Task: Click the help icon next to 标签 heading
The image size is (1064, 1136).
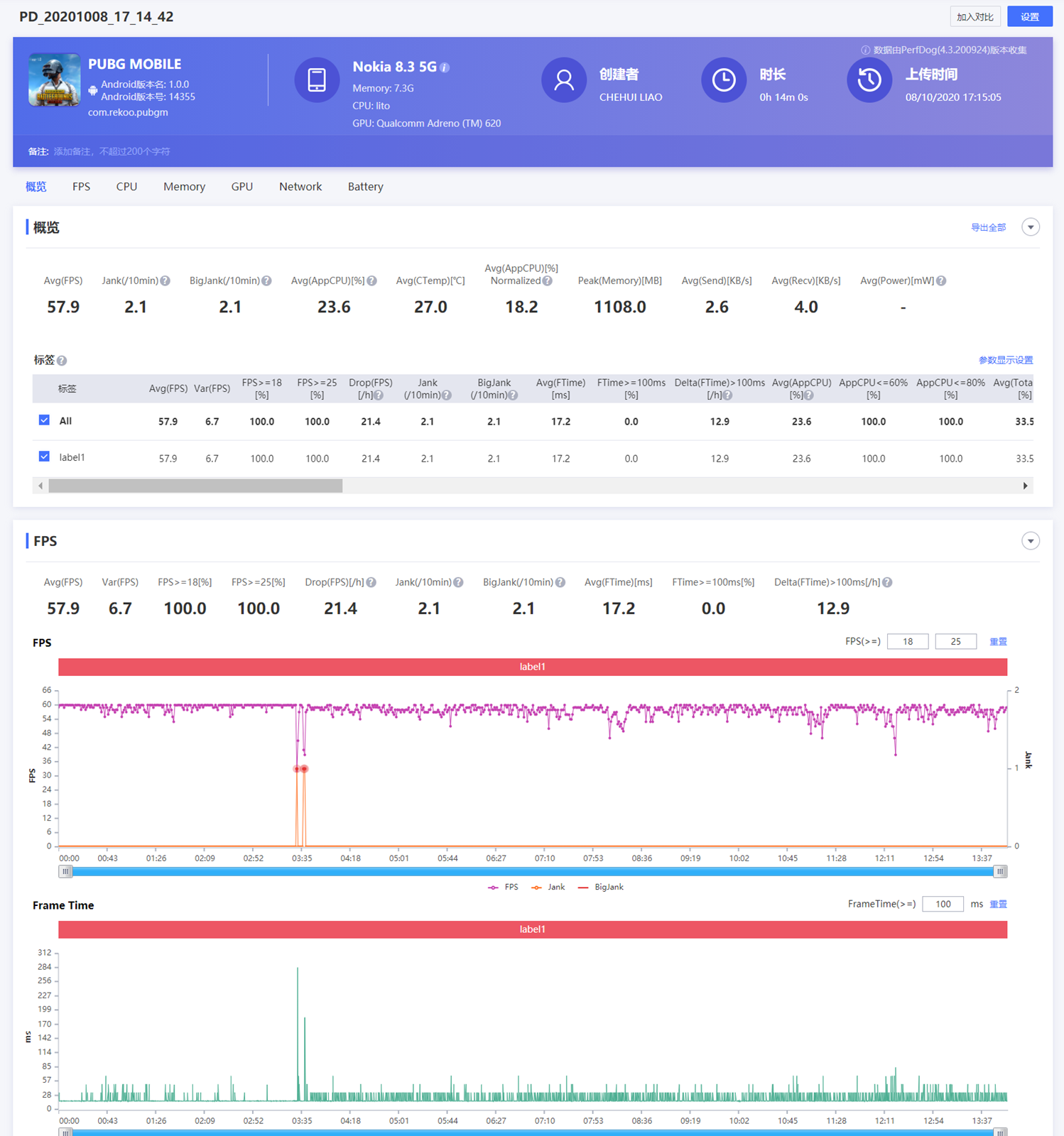Action: pyautogui.click(x=62, y=361)
